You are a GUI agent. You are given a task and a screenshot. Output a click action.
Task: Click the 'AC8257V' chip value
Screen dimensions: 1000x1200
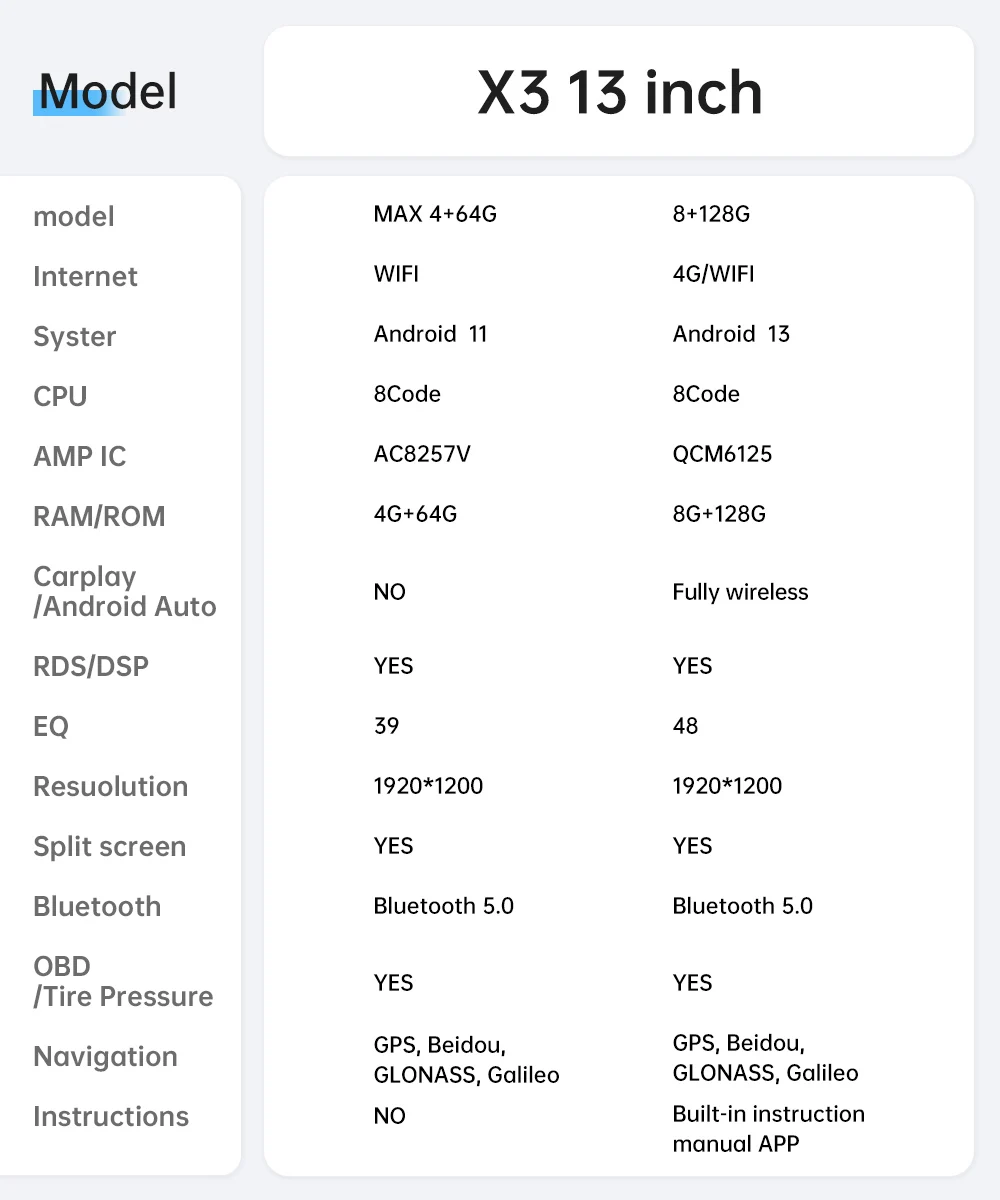pos(422,454)
